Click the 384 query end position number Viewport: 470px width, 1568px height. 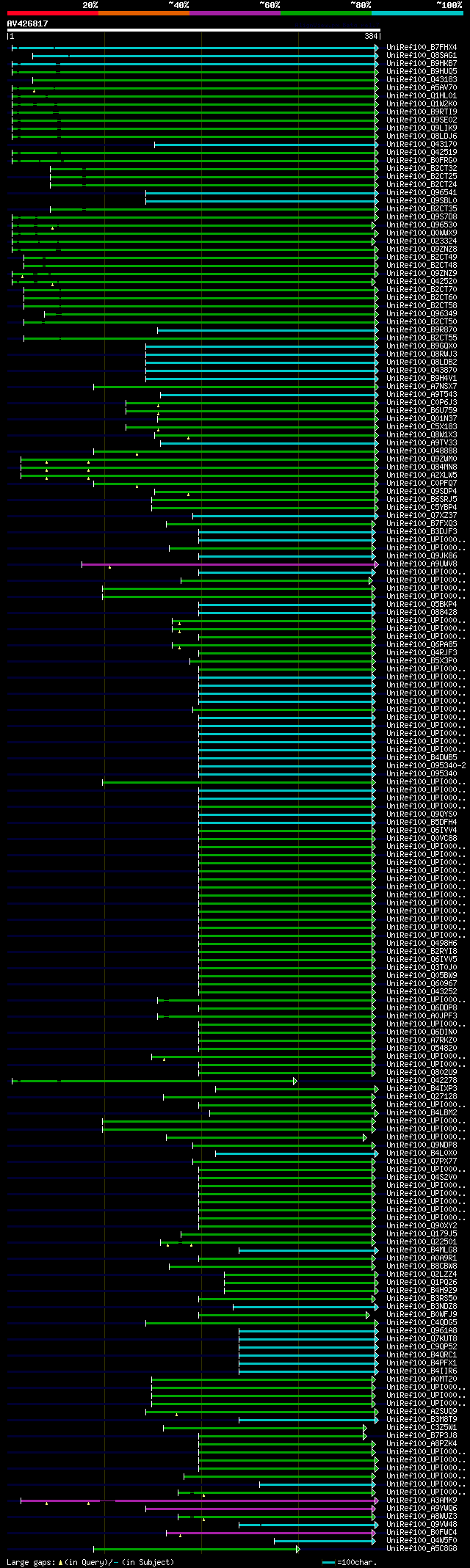pyautogui.click(x=371, y=37)
